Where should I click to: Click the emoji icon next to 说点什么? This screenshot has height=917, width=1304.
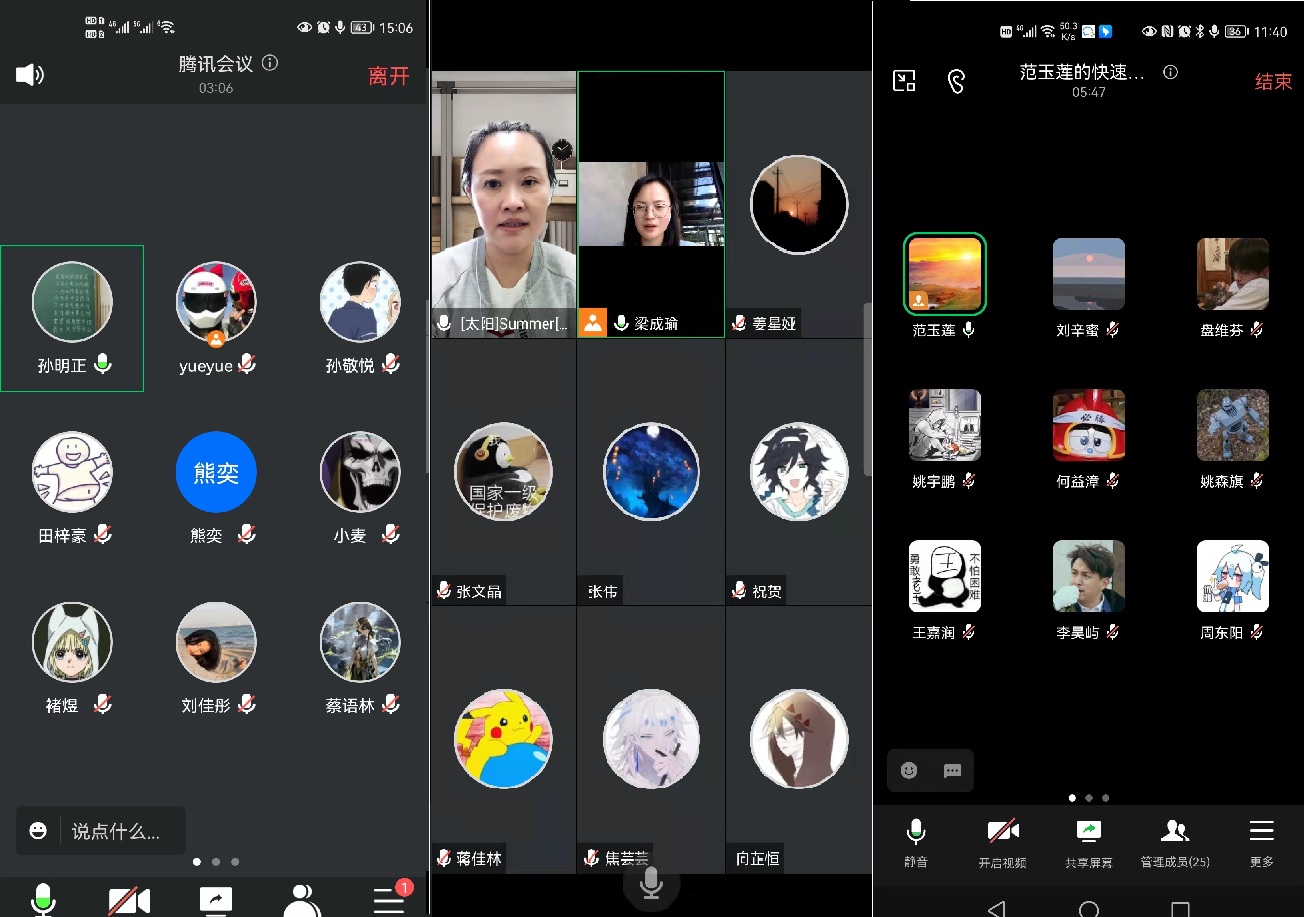tap(38, 831)
